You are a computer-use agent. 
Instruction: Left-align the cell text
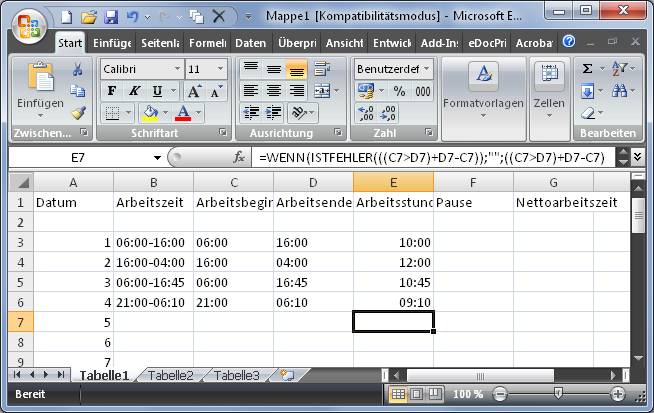tap(251, 91)
